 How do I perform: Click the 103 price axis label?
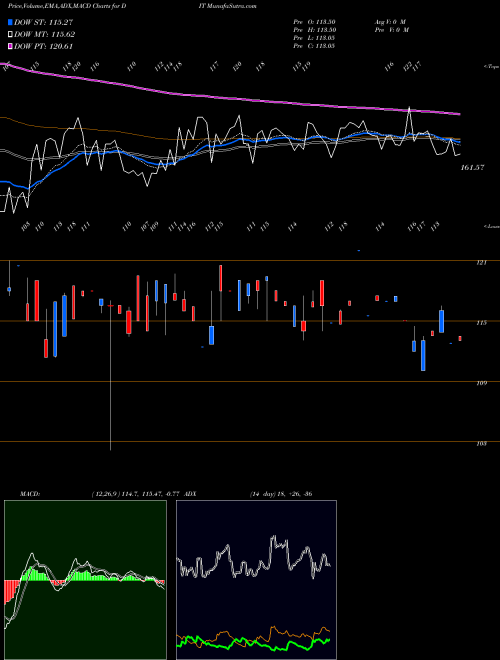tap(481, 444)
